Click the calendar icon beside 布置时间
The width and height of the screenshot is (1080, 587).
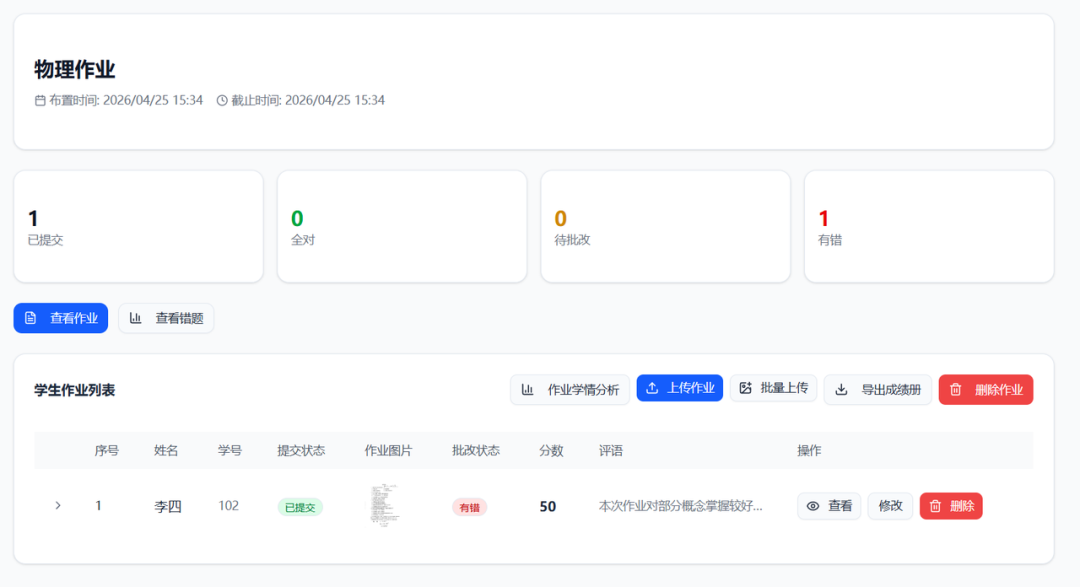tap(41, 100)
